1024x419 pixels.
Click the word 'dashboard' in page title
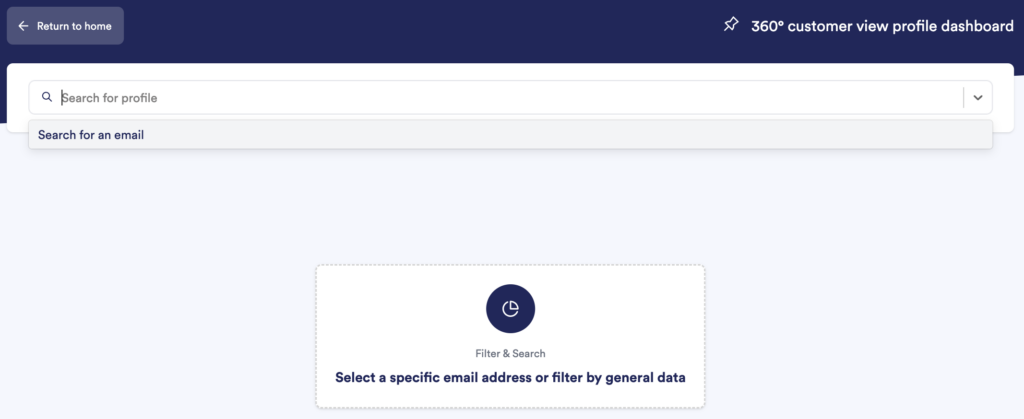971,26
